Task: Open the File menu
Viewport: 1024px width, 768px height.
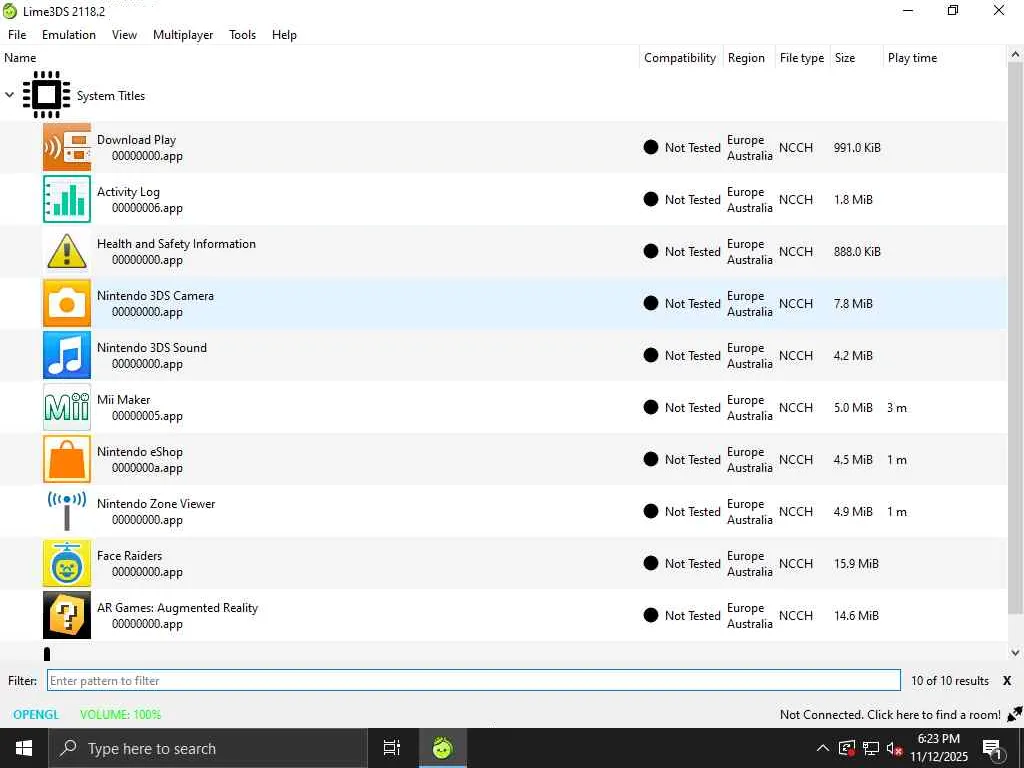Action: click(x=17, y=35)
